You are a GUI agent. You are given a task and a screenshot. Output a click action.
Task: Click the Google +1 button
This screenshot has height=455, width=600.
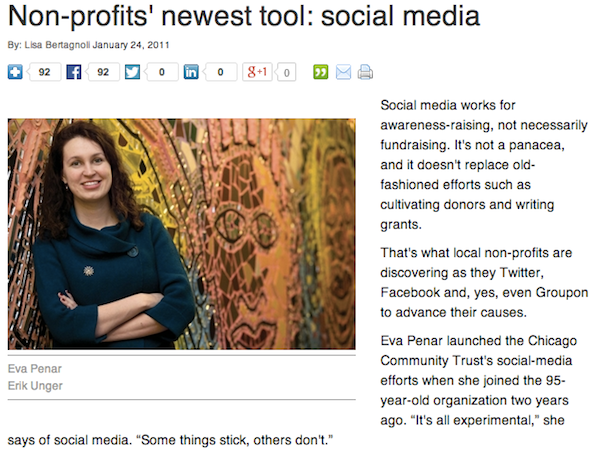pyautogui.click(x=258, y=72)
